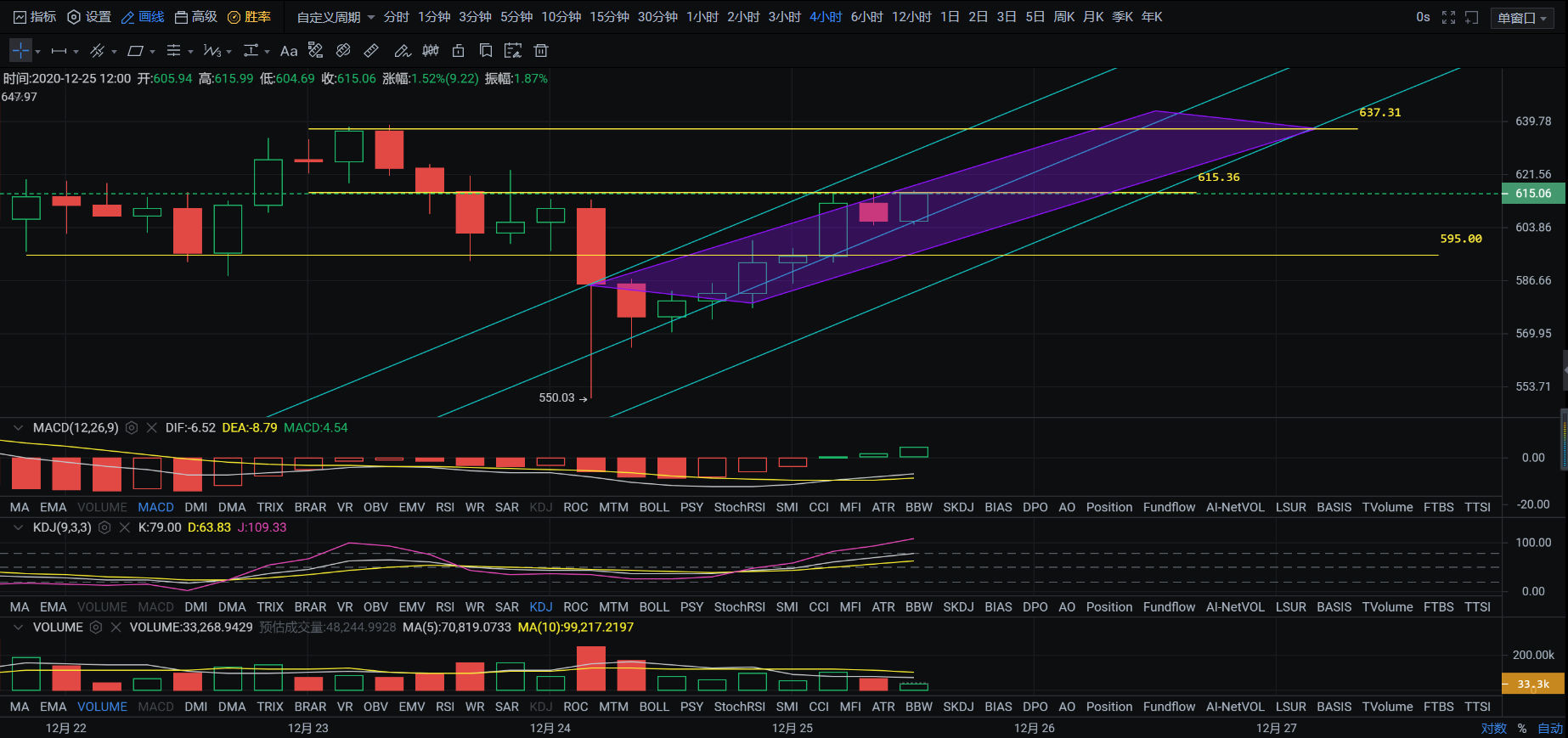
Task: Expand the 自定义周期 custom period dropdown
Action: 336,17
